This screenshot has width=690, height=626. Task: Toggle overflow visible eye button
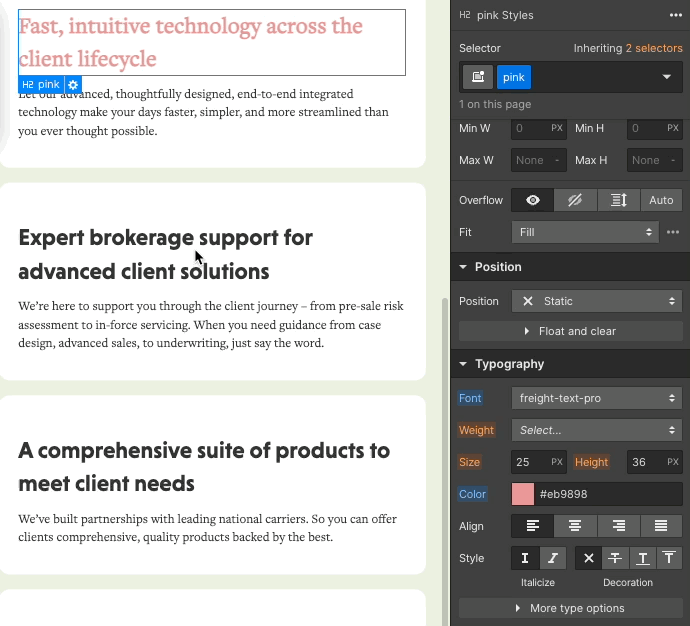pyautogui.click(x=533, y=200)
